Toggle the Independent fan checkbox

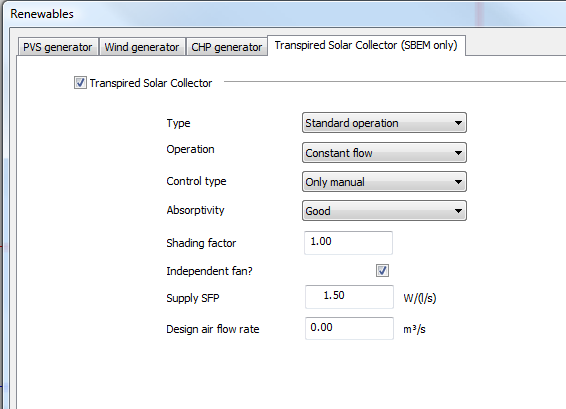coord(382,270)
